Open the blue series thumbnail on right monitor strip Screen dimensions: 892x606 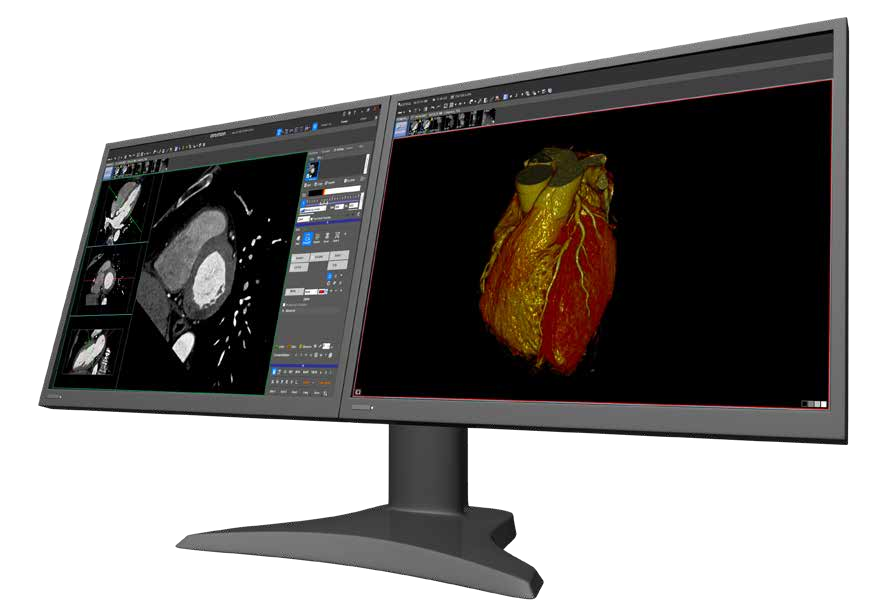click(401, 129)
